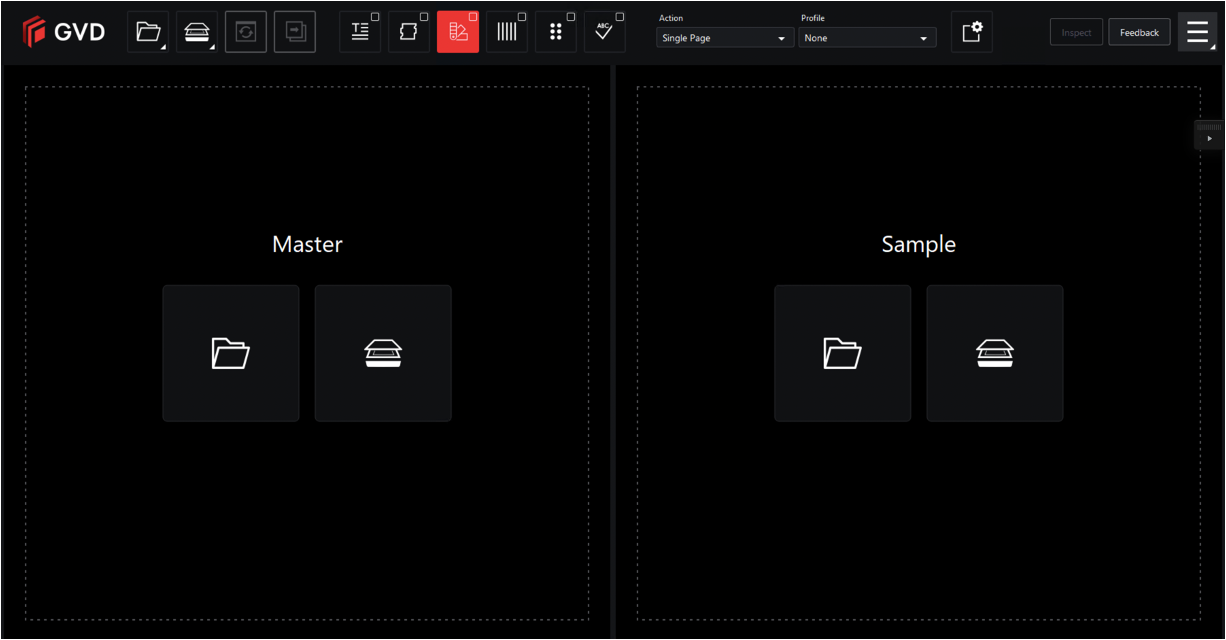1226x640 pixels.
Task: Open the Profile dropdown showing None
Action: pyautogui.click(x=867, y=38)
